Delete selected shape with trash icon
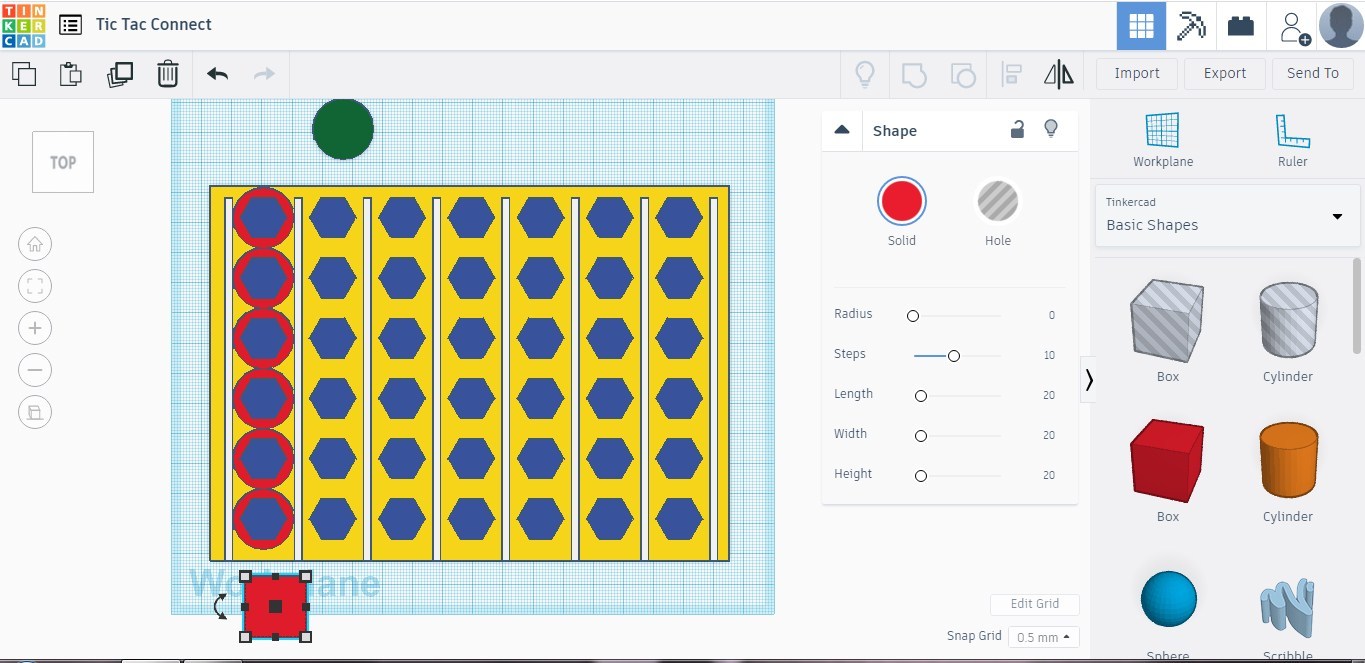 (168, 74)
